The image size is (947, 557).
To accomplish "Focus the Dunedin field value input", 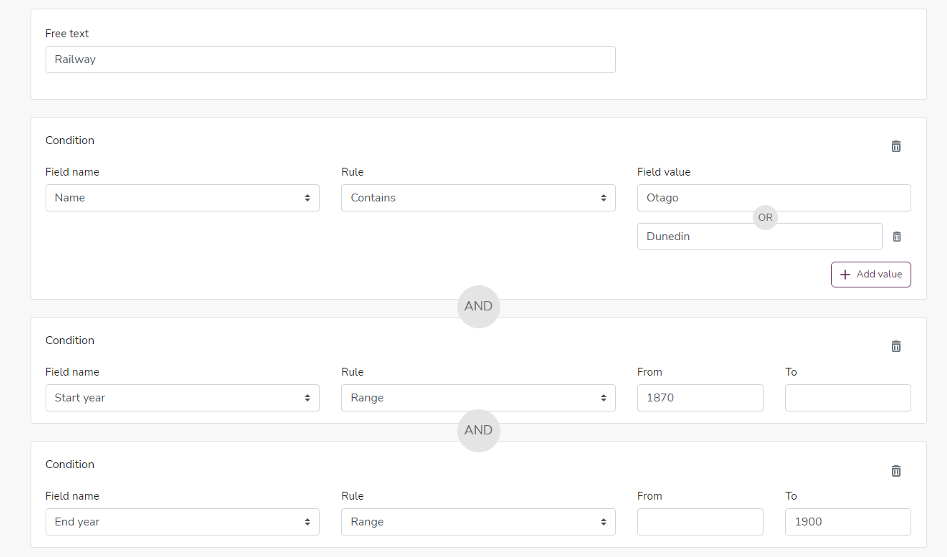I will point(759,236).
